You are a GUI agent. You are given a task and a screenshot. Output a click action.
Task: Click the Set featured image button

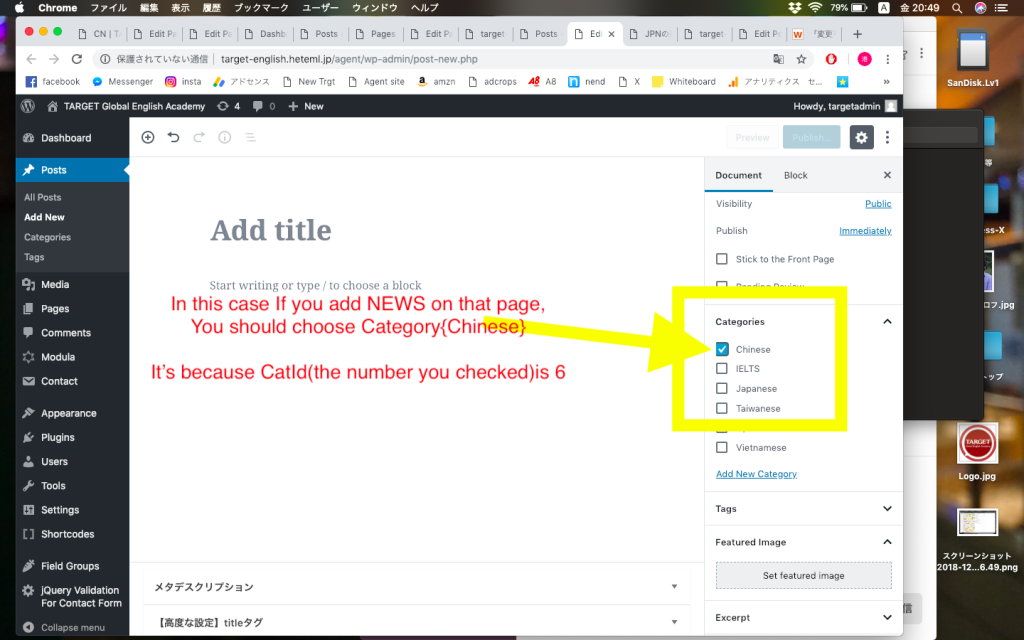tap(803, 576)
